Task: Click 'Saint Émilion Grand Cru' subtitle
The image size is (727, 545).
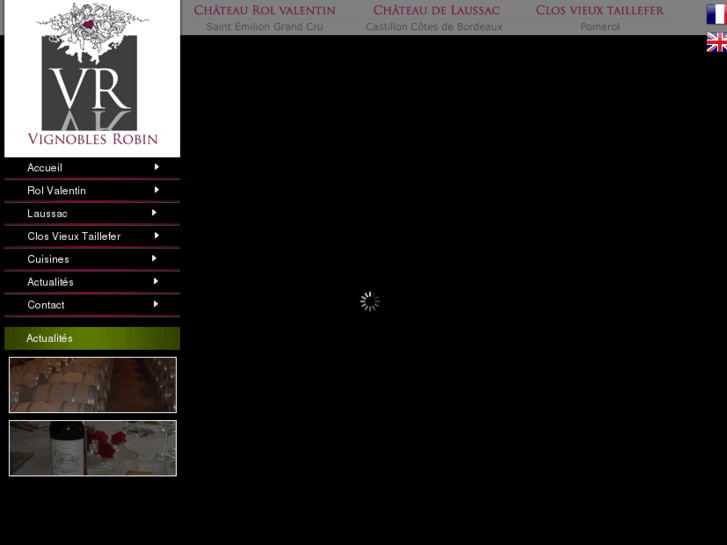Action: pyautogui.click(x=265, y=26)
